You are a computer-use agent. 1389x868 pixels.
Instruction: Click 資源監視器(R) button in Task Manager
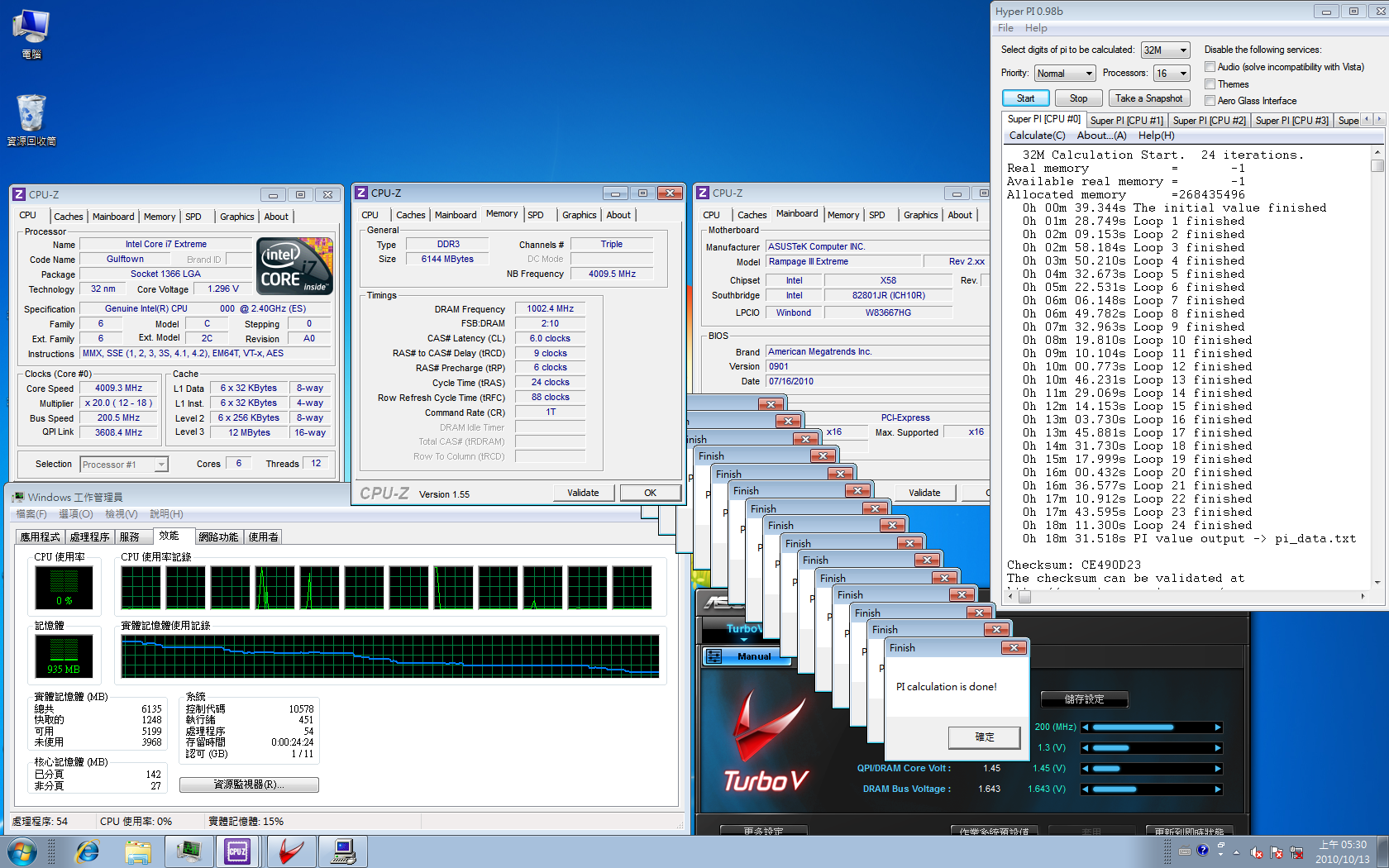click(249, 785)
